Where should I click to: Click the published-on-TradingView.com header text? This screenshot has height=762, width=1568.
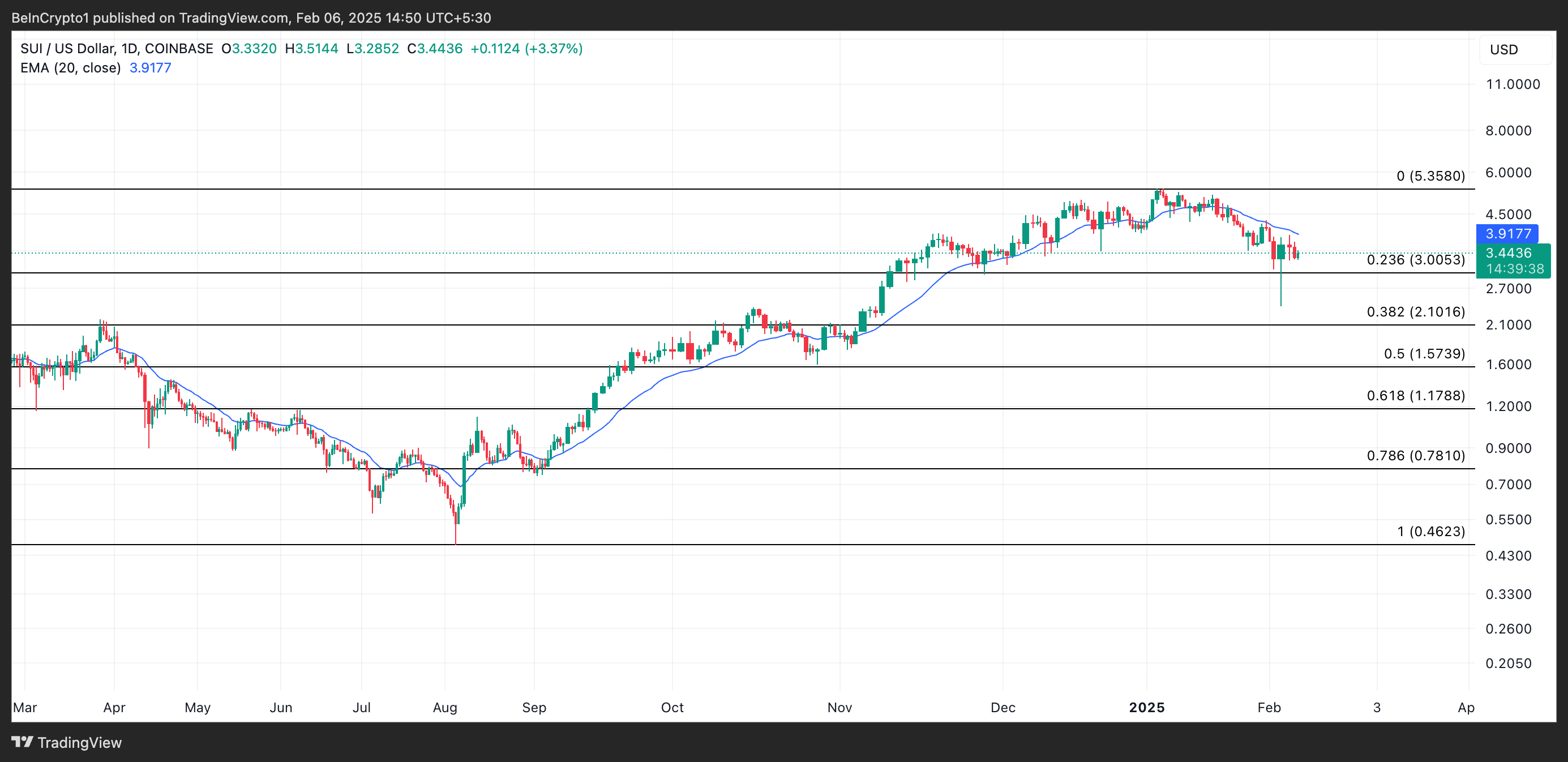(x=251, y=18)
